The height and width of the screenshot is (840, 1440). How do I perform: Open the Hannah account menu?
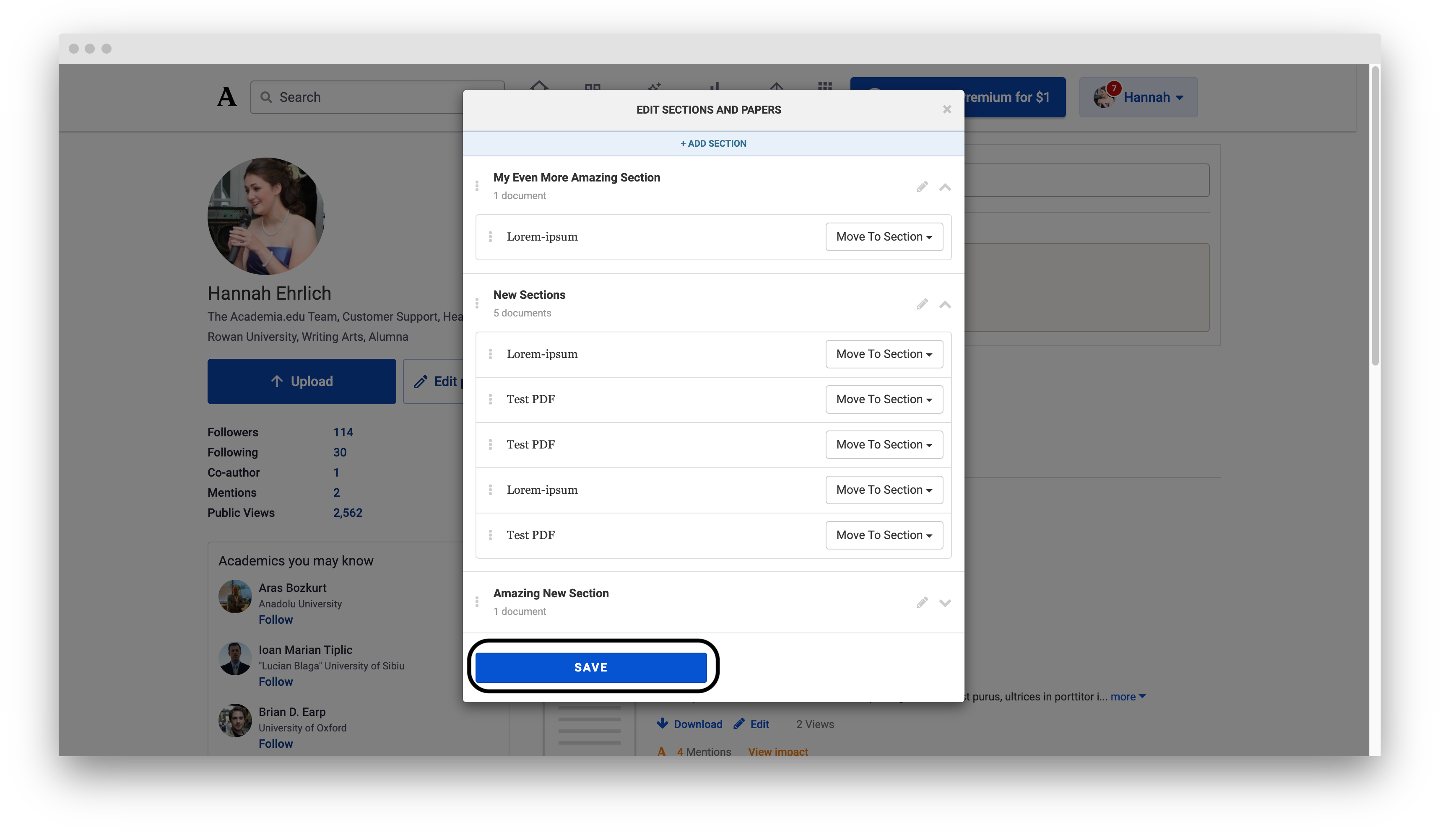point(1138,97)
